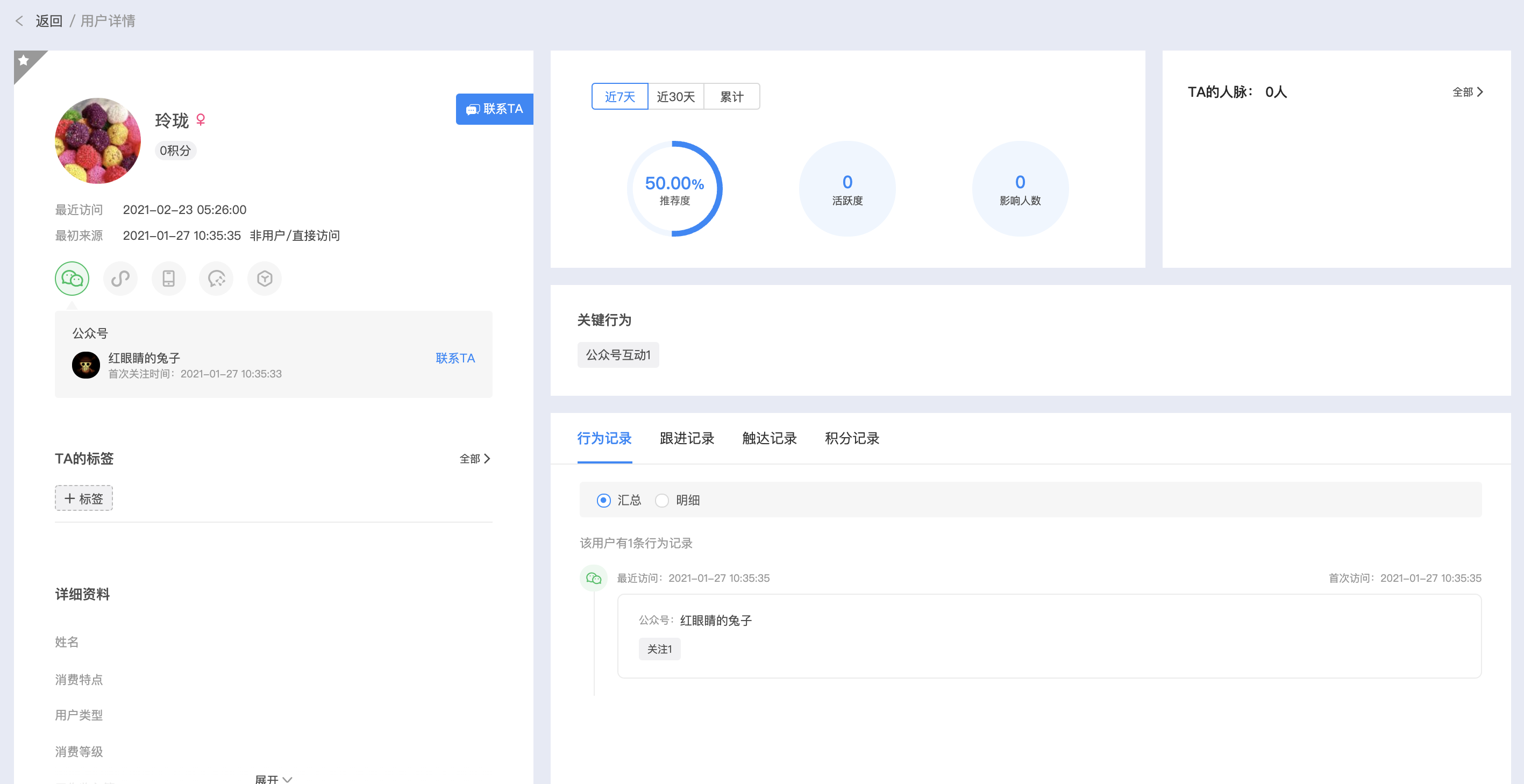Open the 跟进记录 tab

click(687, 438)
